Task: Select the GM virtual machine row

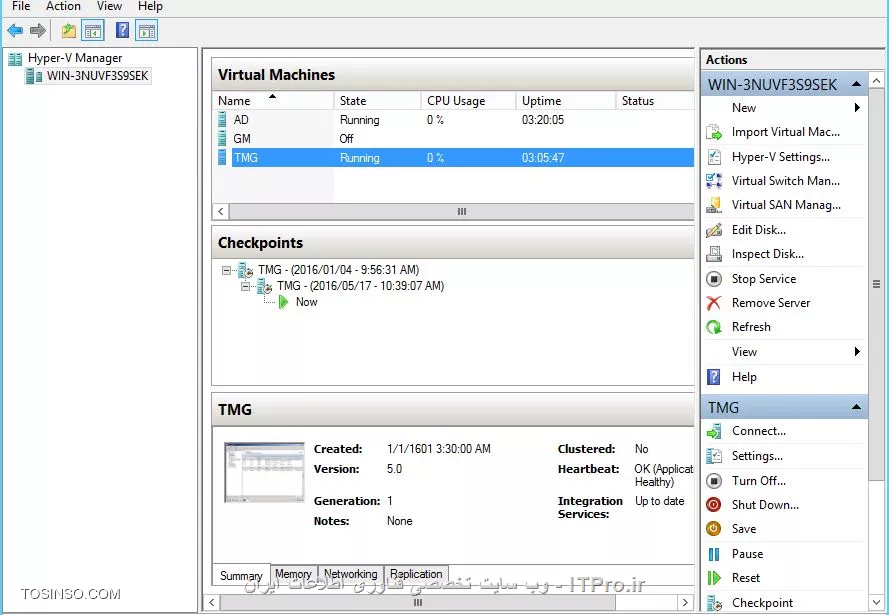Action: (x=453, y=138)
